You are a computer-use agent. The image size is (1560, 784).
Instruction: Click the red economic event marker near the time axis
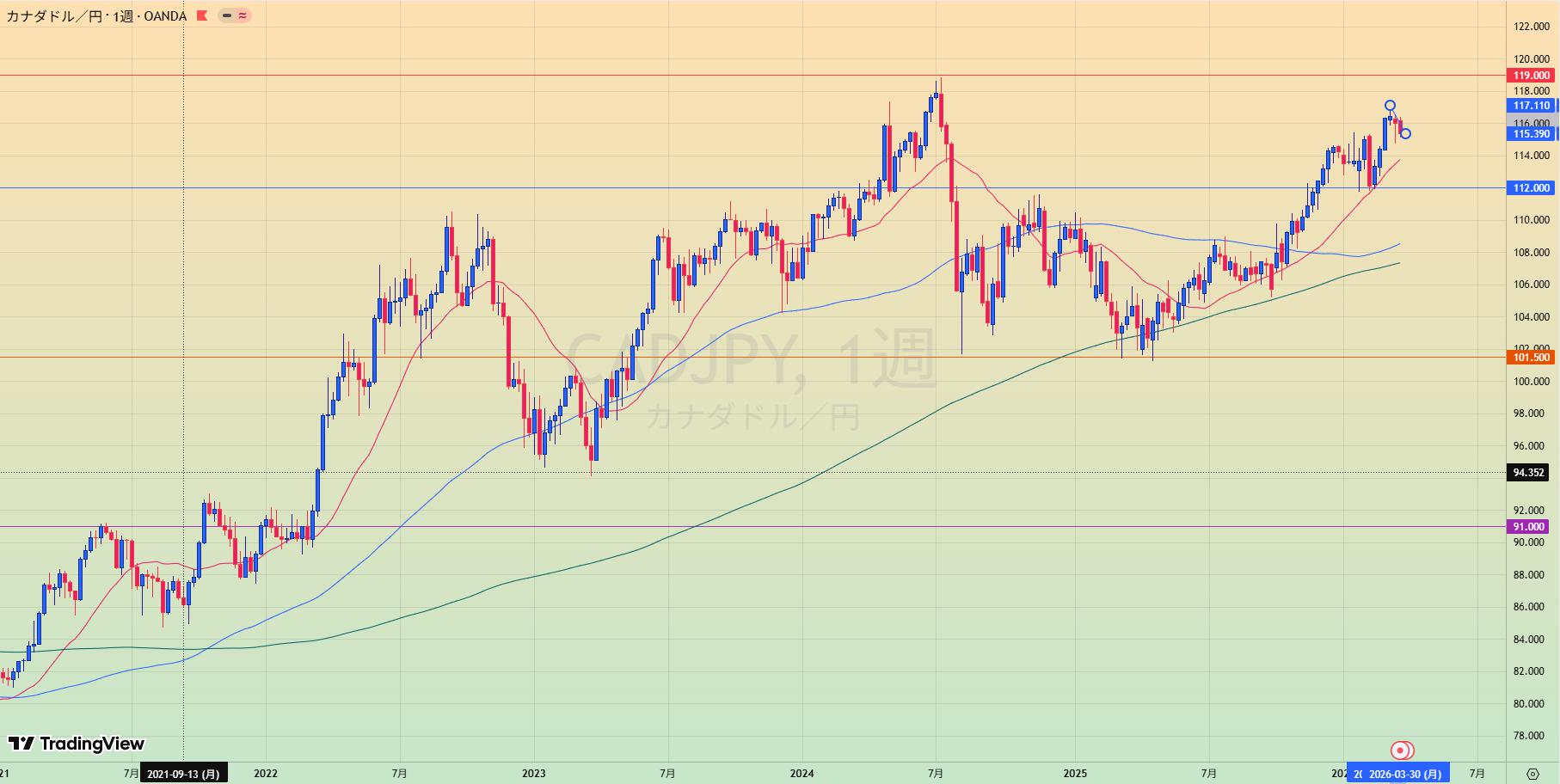pyautogui.click(x=1400, y=750)
